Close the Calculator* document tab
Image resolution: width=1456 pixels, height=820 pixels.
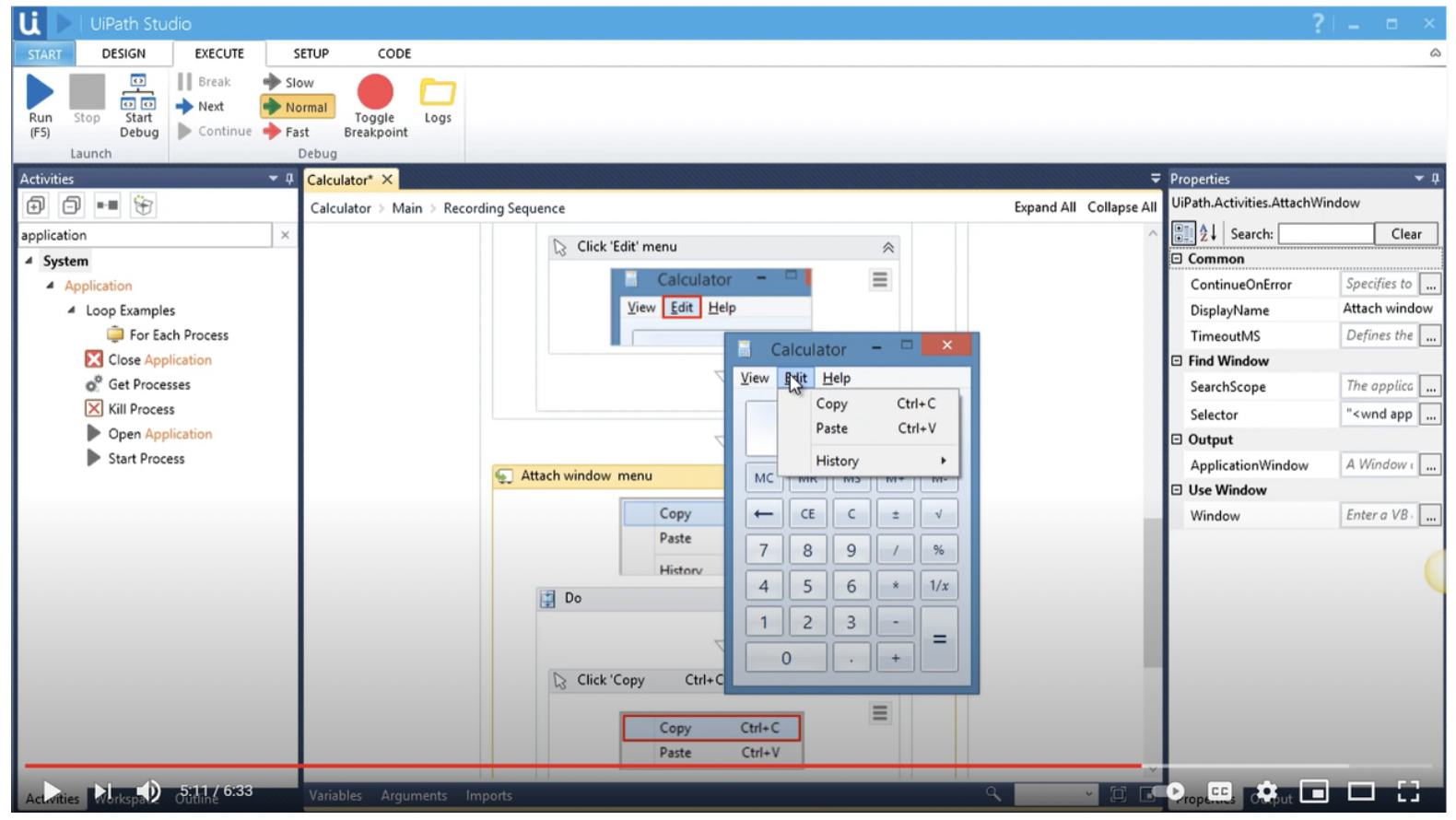(x=388, y=180)
